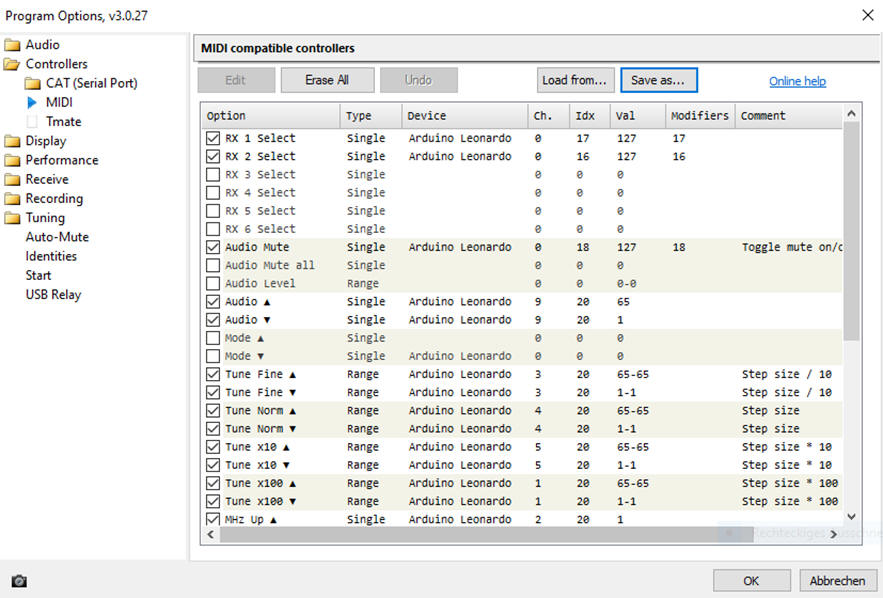Open the Receive settings category
Screen dimensions: 883x598
(47, 180)
